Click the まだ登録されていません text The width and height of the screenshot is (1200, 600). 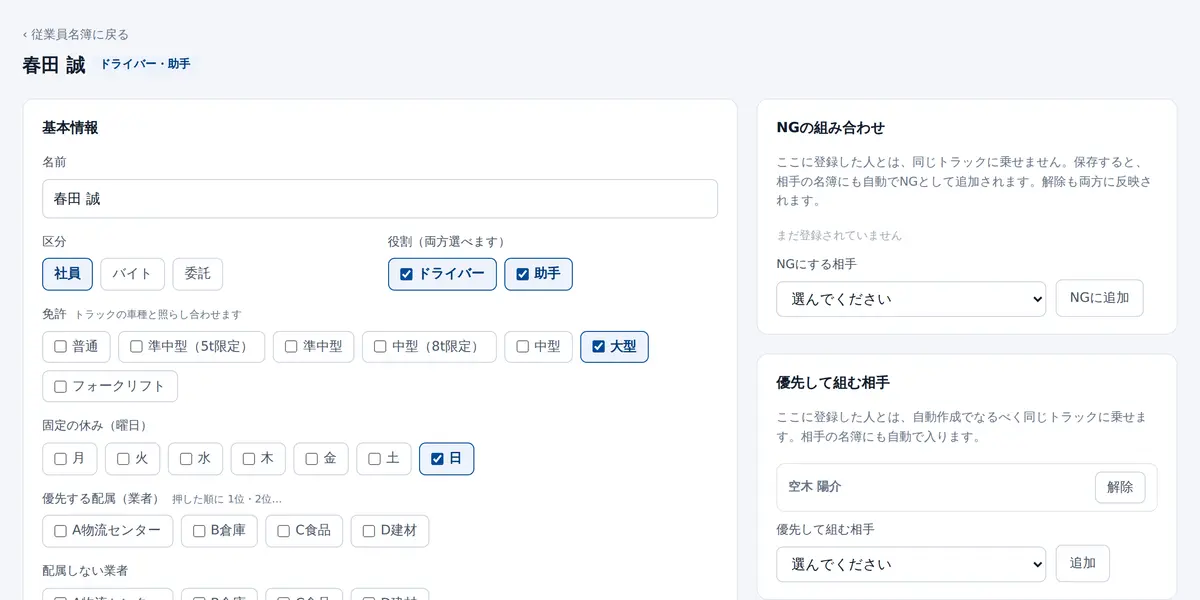(839, 236)
